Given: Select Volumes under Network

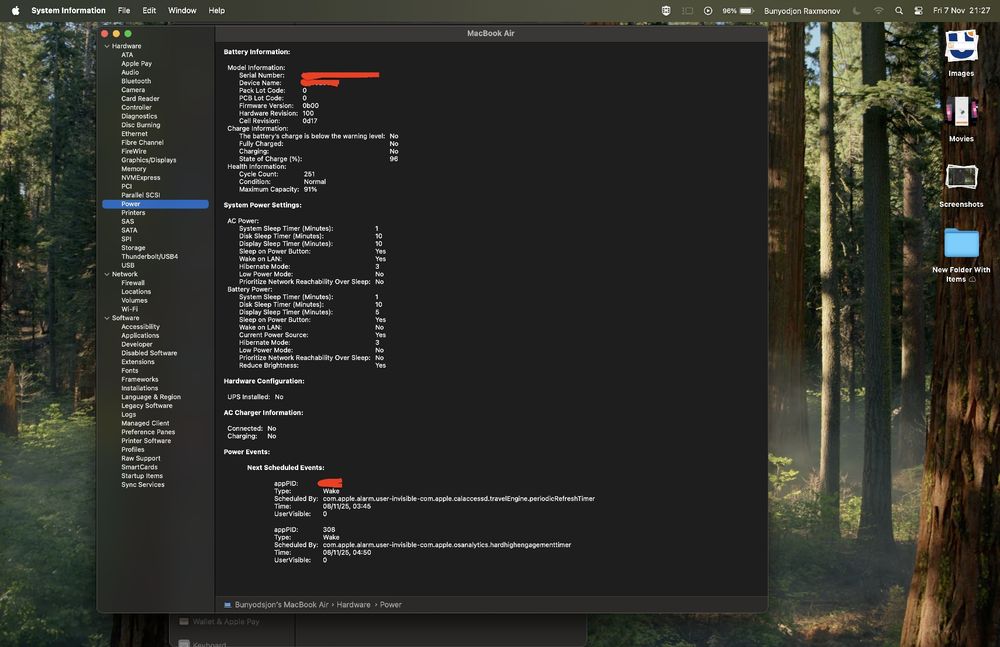Looking at the screenshot, I should [134, 301].
